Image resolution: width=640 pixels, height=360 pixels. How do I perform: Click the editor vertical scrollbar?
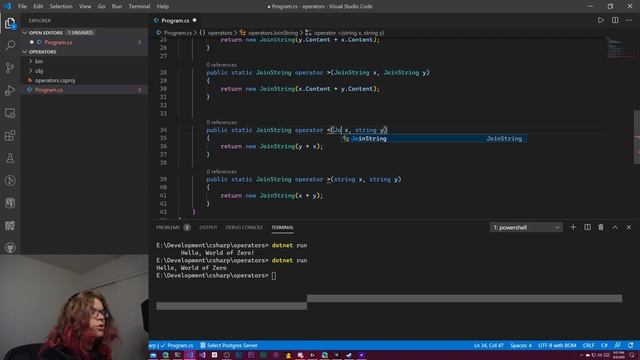coord(637,137)
